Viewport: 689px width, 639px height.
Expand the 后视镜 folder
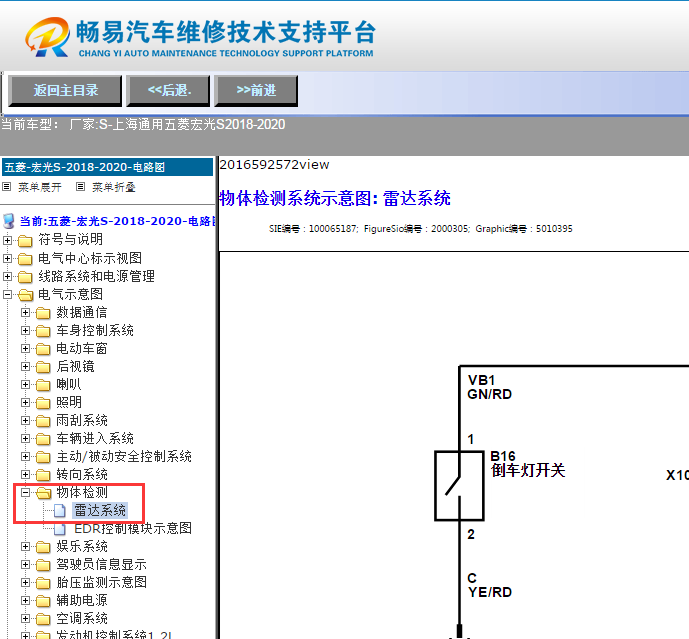[x=25, y=367]
